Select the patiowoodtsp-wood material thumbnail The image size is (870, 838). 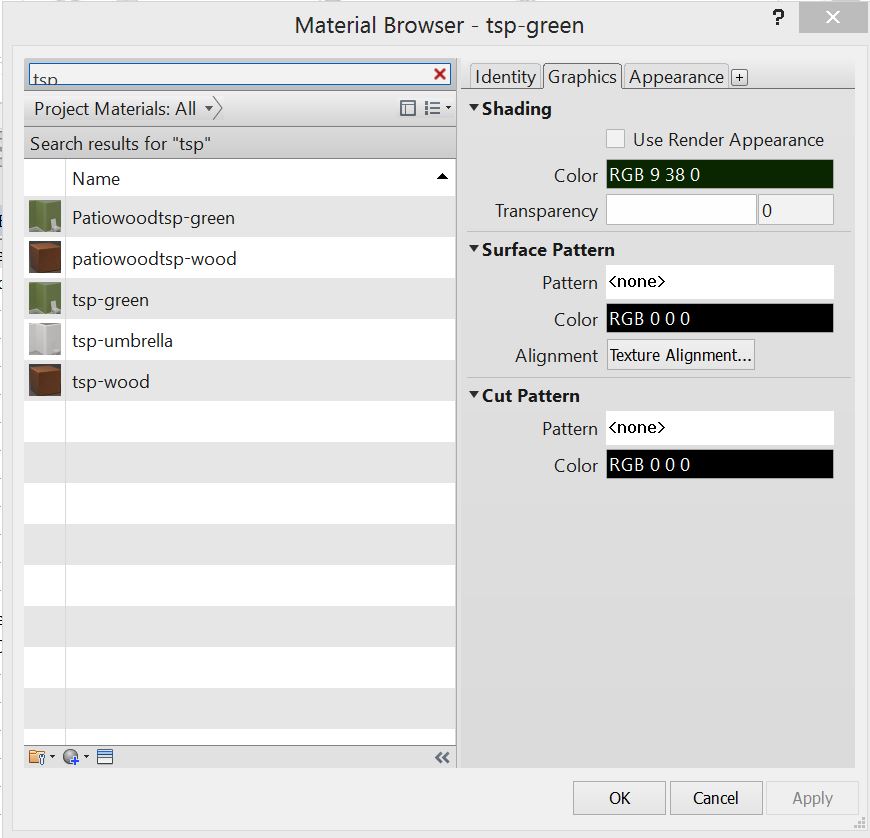[45, 258]
